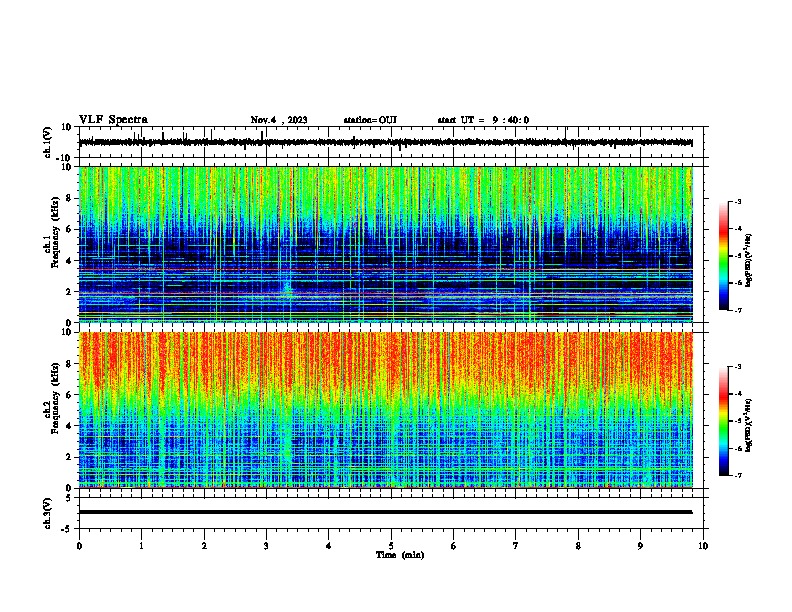Image resolution: width=792 pixels, height=612 pixels.
Task: Click the '-7' label on ch.1 colorbar
Action: coord(737,310)
